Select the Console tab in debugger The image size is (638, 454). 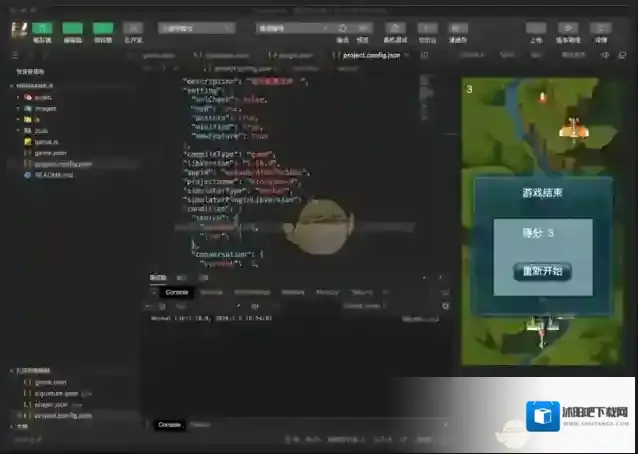pos(176,291)
